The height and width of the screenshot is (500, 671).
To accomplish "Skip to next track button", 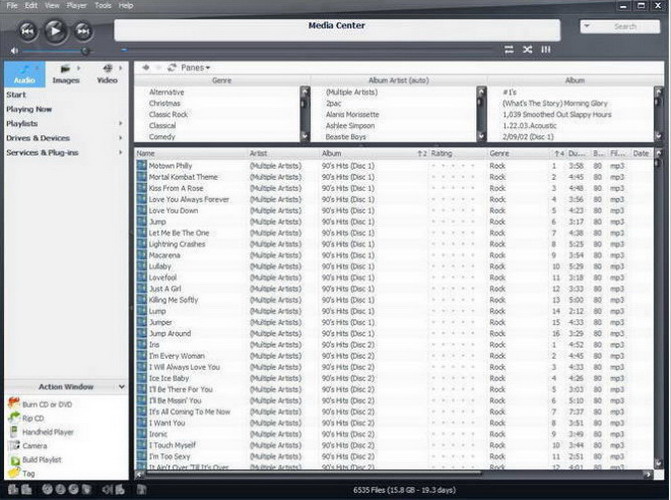I will (x=83, y=31).
